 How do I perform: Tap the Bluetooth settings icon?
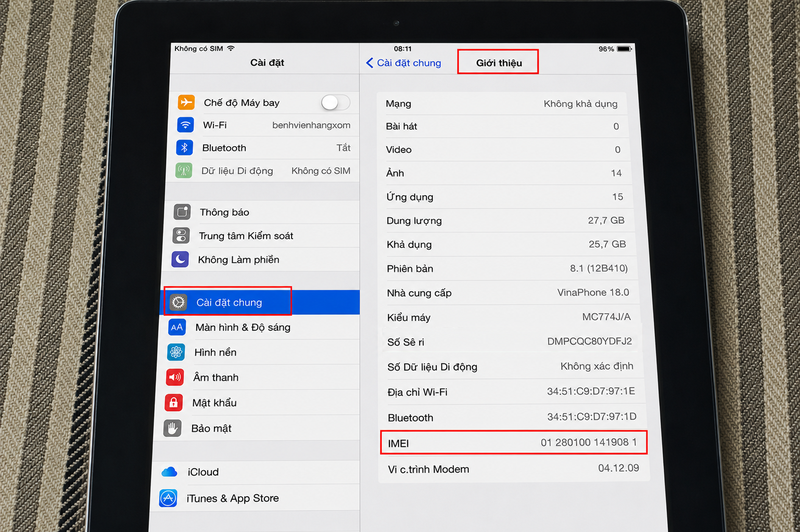click(x=184, y=147)
